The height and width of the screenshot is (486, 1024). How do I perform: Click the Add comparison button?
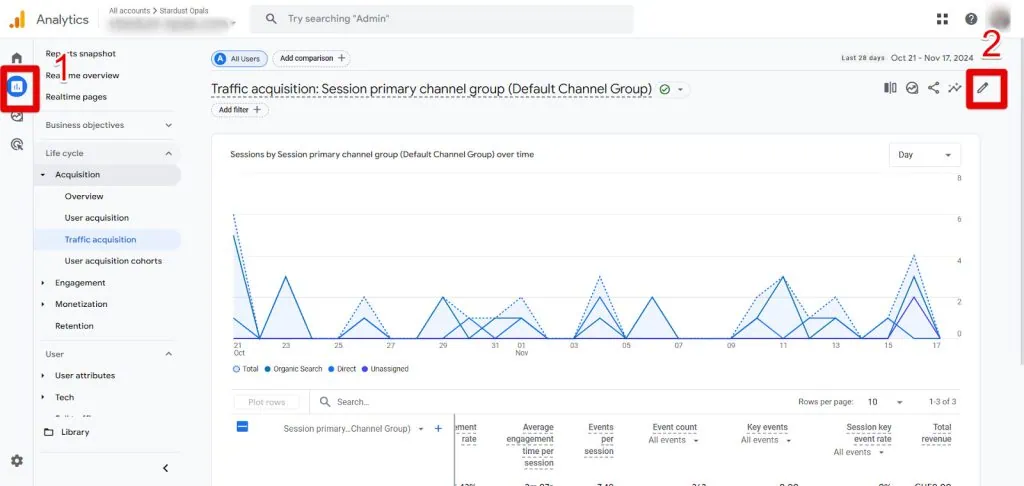tap(312, 59)
